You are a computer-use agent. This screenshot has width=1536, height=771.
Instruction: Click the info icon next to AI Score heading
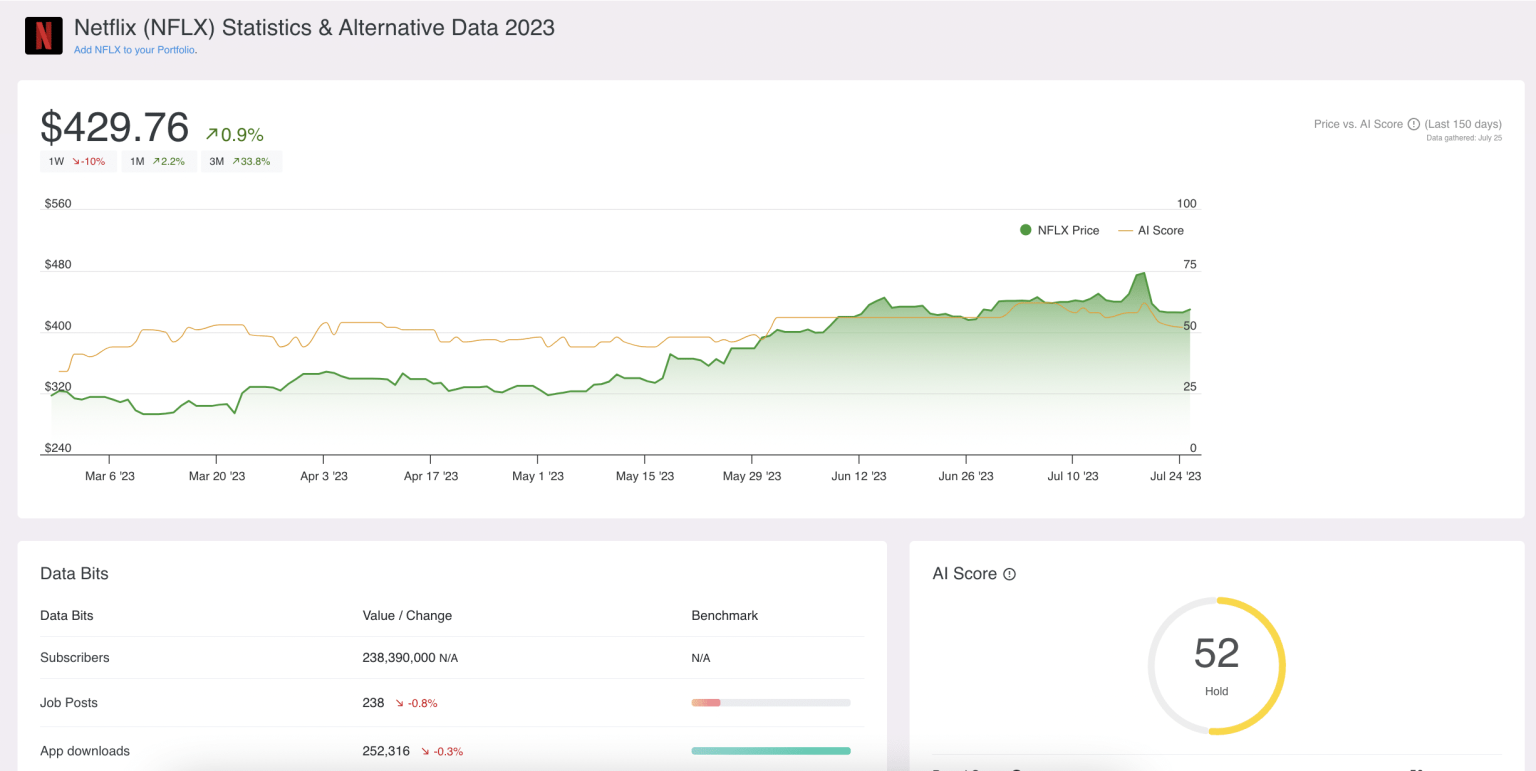(x=1009, y=574)
